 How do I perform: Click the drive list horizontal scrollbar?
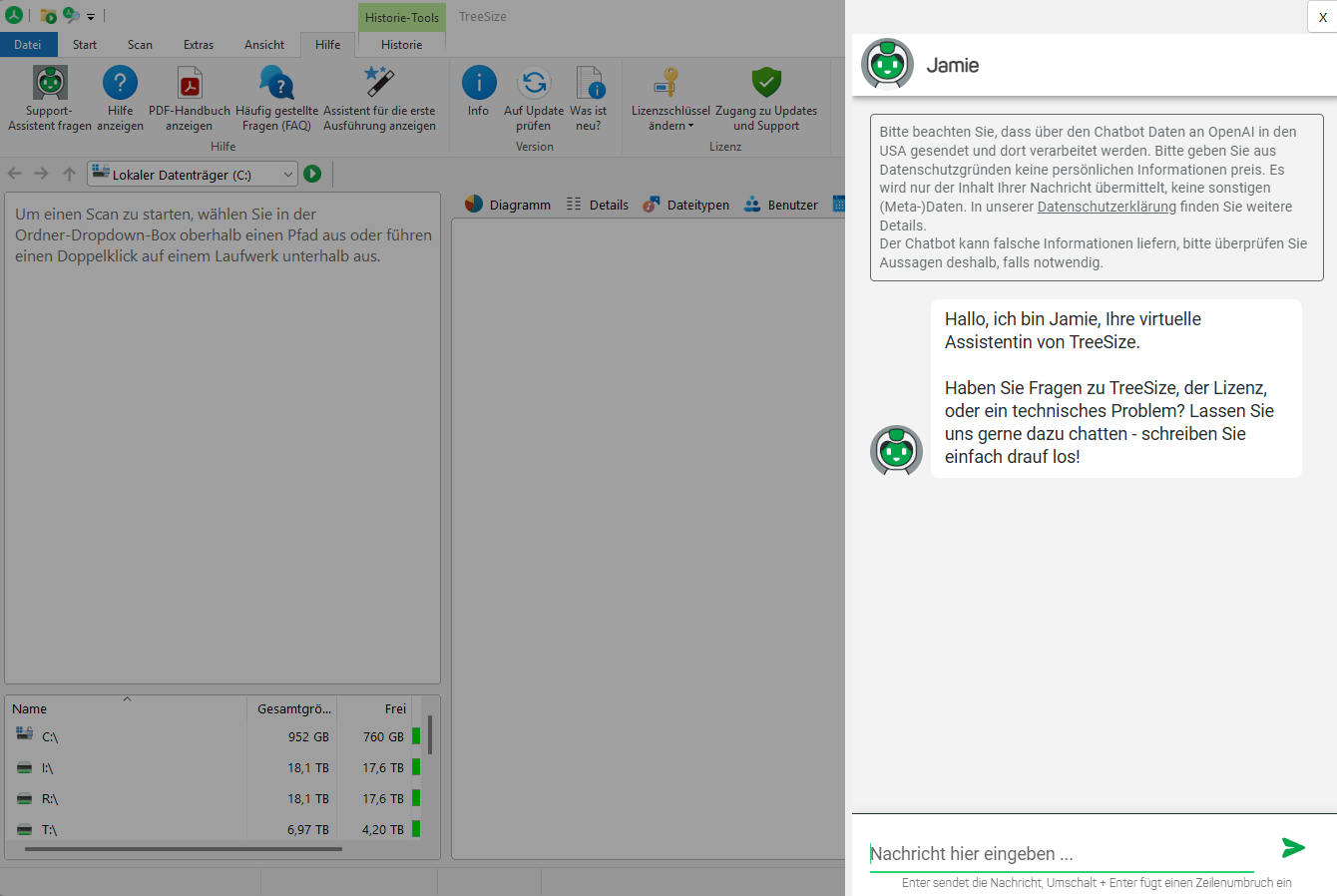184,849
